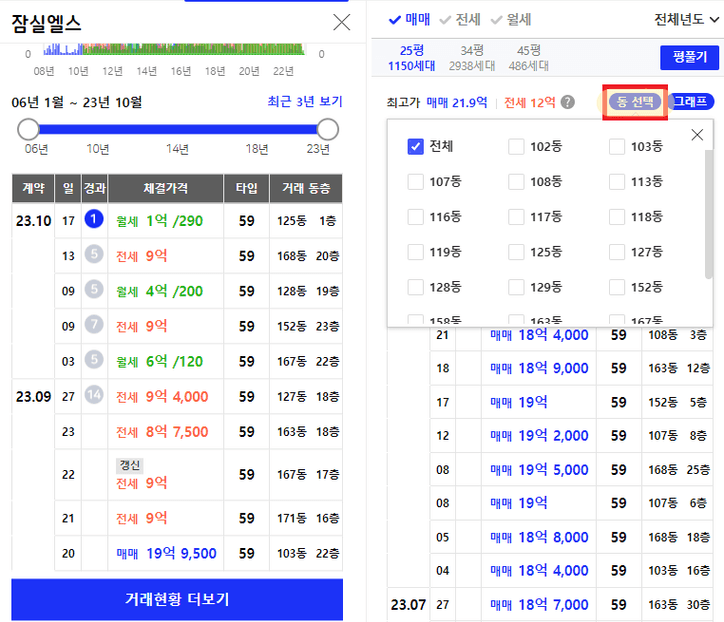This screenshot has height=622, width=724.
Task: Click the grey badge 14 in the 127동 18층 row
Action: pyautogui.click(x=94, y=395)
